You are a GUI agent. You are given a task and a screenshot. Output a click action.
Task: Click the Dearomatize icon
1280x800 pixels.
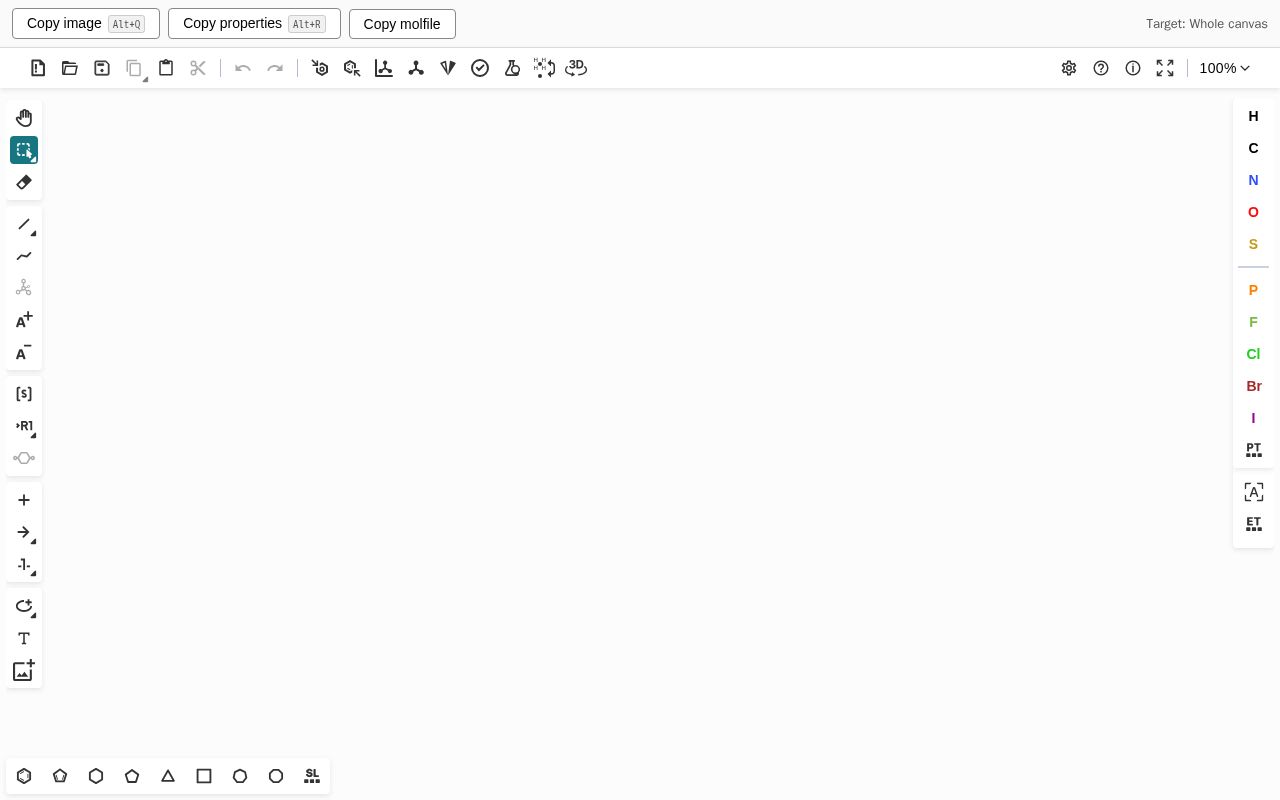[352, 68]
